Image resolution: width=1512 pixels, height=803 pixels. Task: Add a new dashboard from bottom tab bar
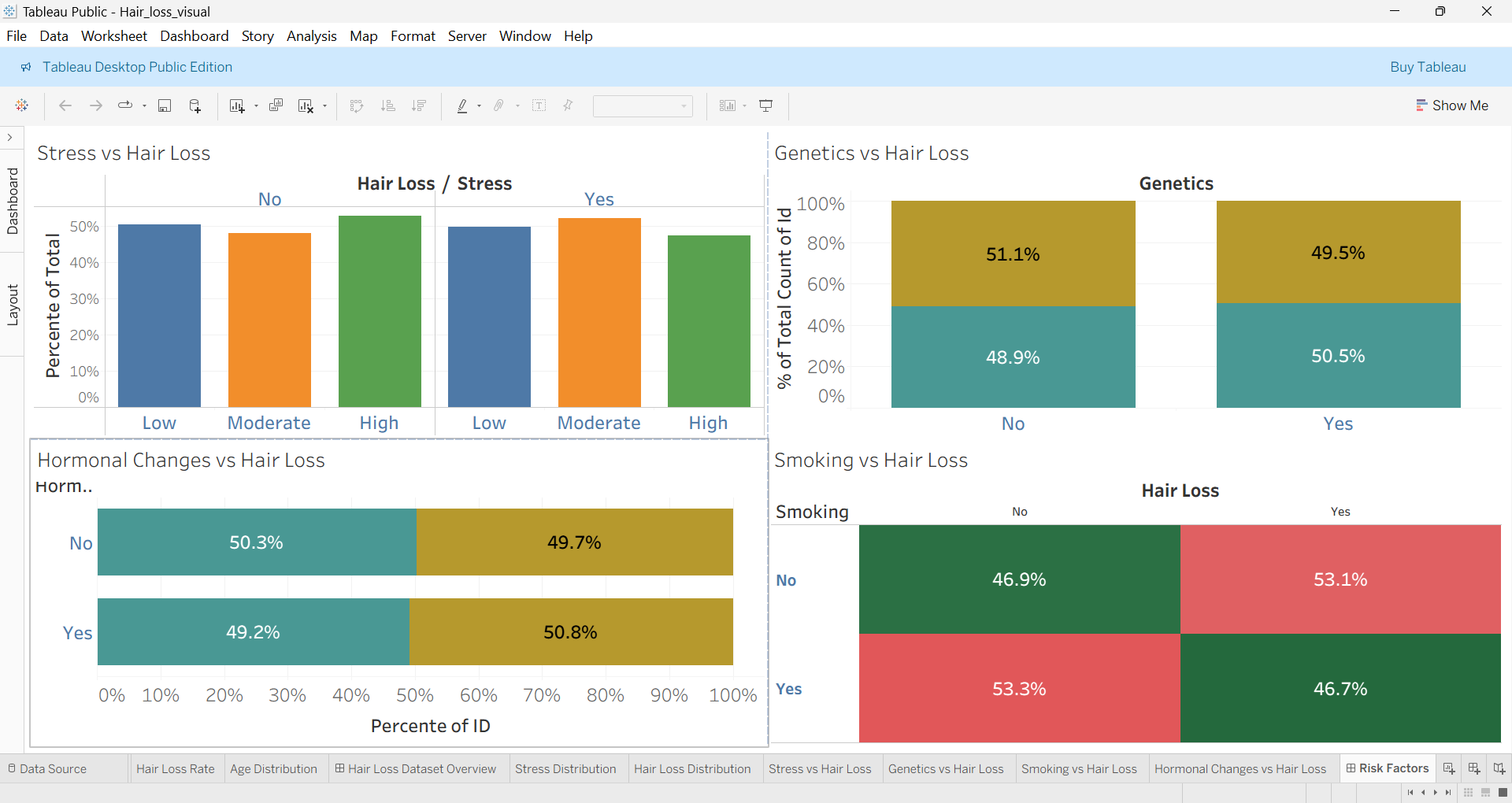coord(1474,768)
